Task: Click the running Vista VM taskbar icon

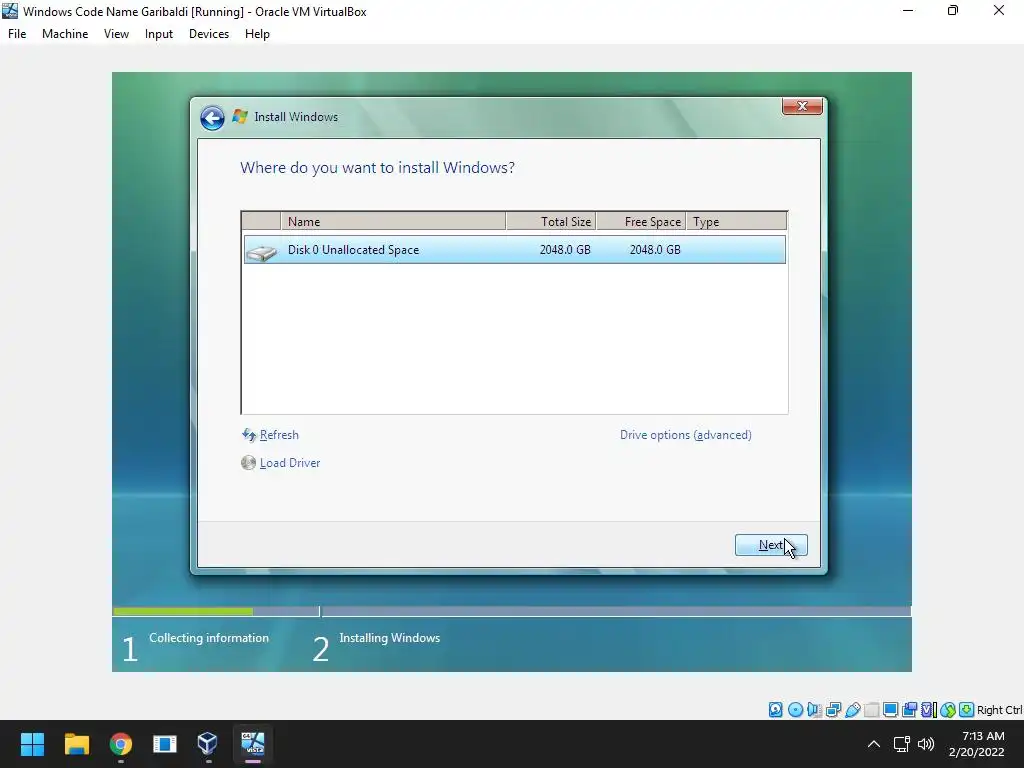Action: 253,744
